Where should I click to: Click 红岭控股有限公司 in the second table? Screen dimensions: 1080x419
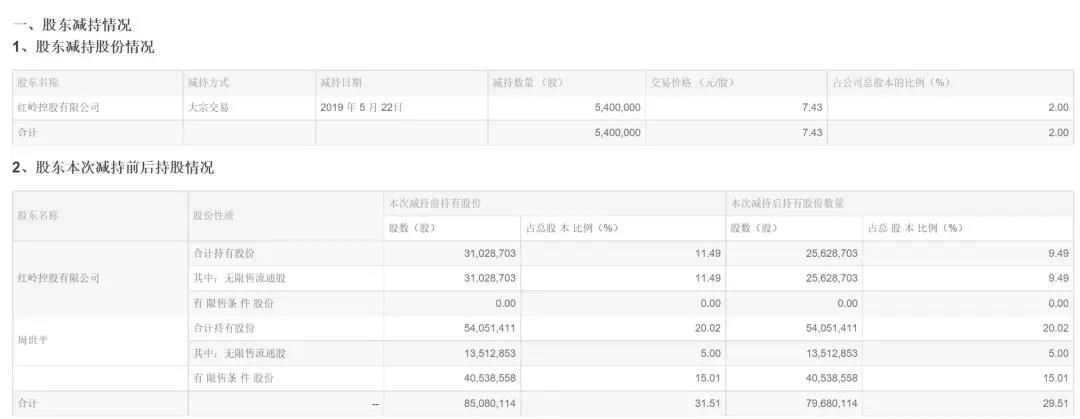[59, 278]
